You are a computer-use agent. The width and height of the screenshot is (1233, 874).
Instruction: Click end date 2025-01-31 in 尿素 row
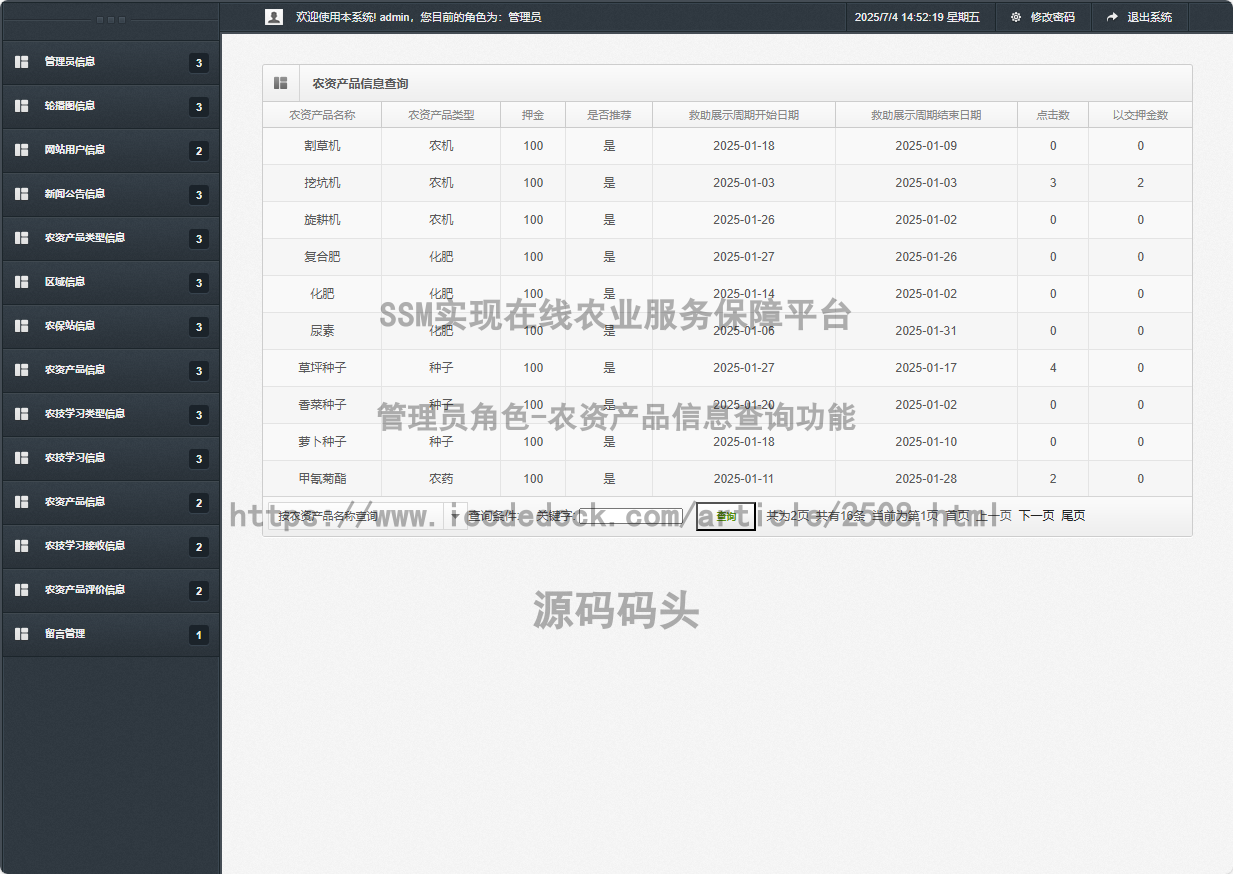pyautogui.click(x=926, y=331)
